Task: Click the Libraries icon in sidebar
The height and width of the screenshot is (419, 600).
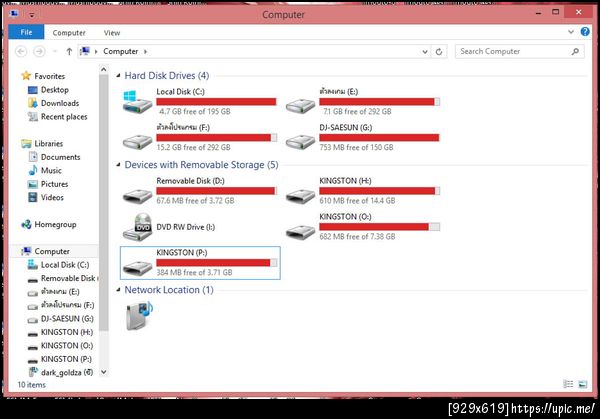Action: pyautogui.click(x=26, y=143)
